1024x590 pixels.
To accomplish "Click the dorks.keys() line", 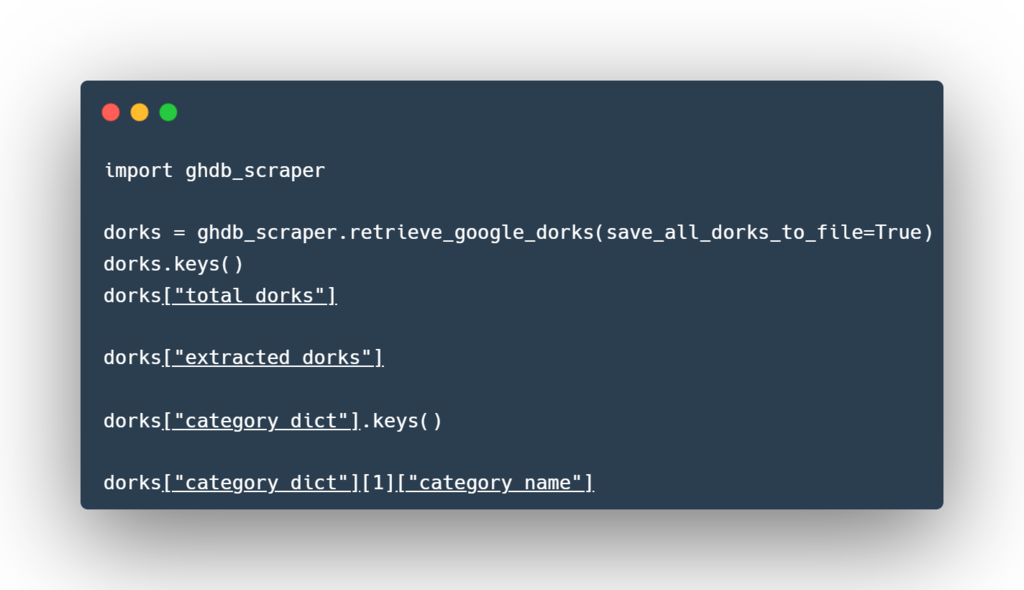I will click(x=173, y=264).
